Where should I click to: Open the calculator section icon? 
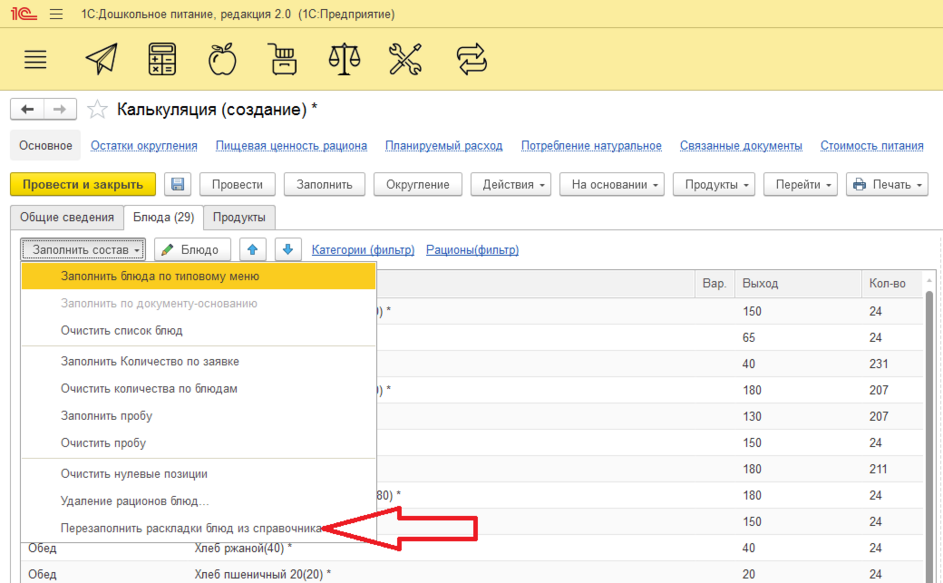[162, 60]
